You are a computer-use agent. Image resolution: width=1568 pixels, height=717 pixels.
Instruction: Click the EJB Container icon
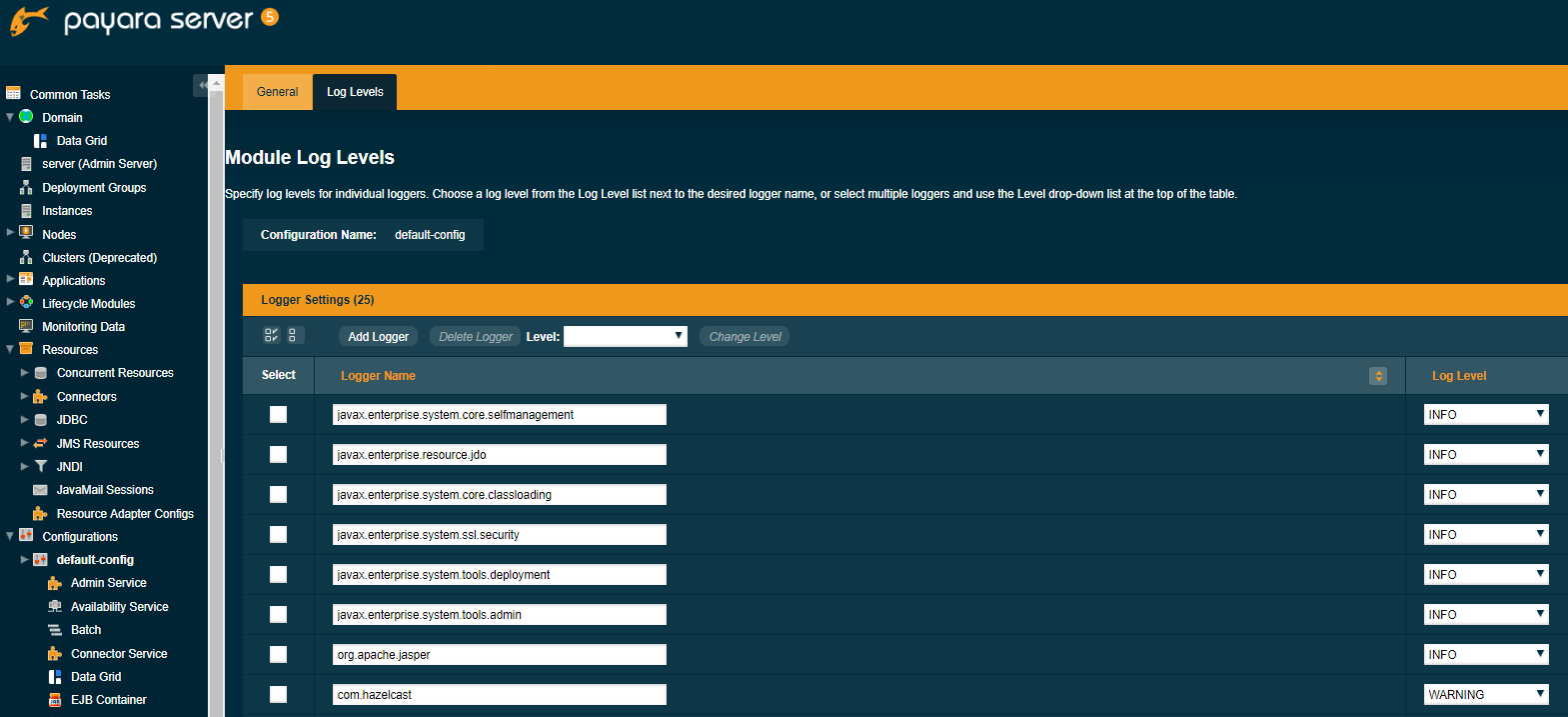point(55,700)
